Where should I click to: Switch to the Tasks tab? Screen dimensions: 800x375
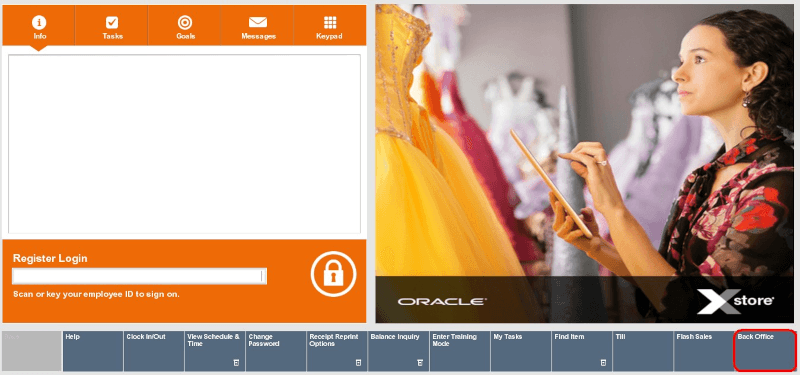coord(112,26)
